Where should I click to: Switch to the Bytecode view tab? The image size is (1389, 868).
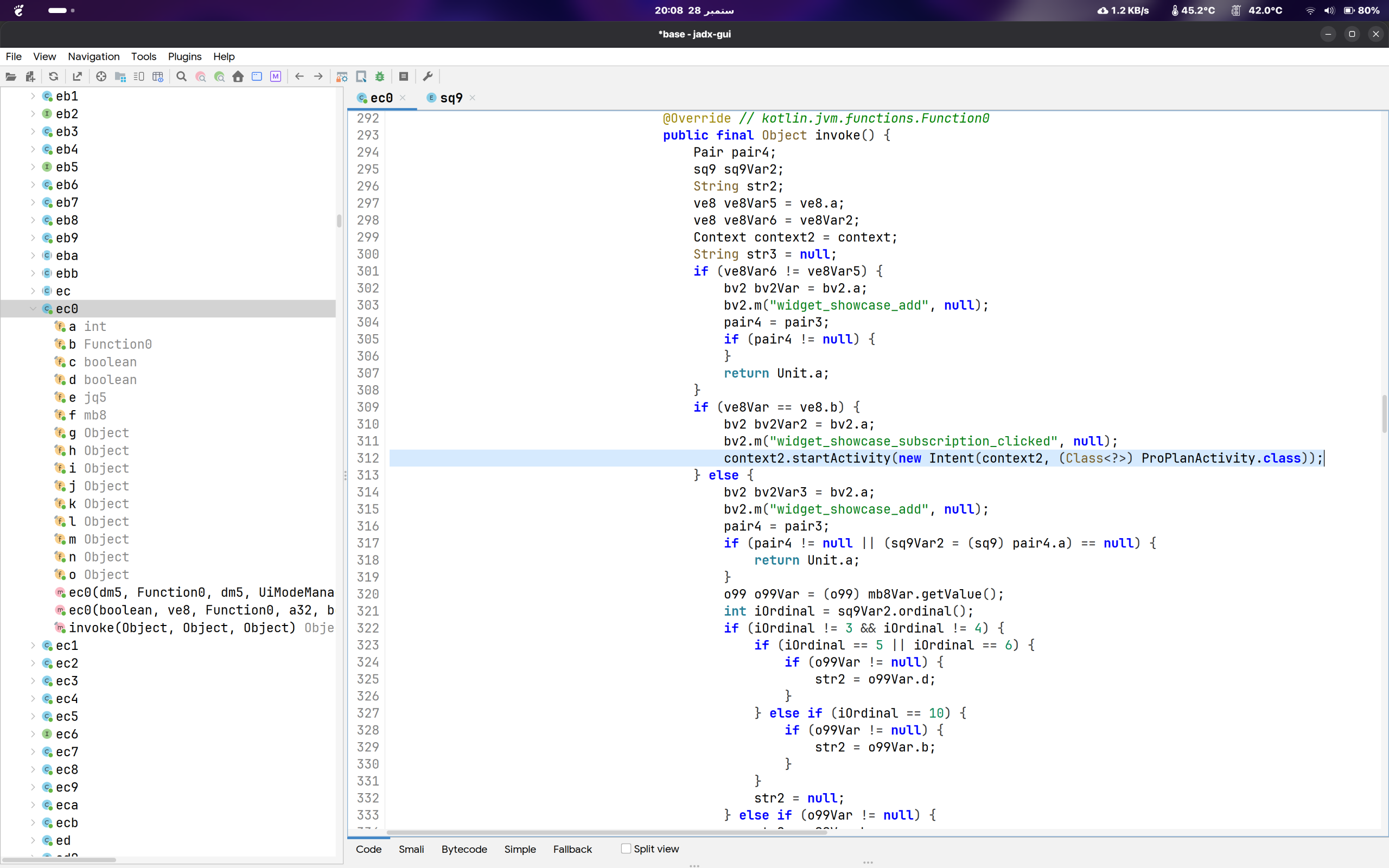tap(464, 849)
